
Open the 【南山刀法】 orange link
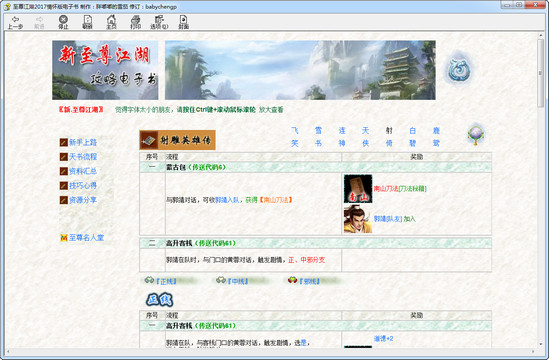click(276, 200)
